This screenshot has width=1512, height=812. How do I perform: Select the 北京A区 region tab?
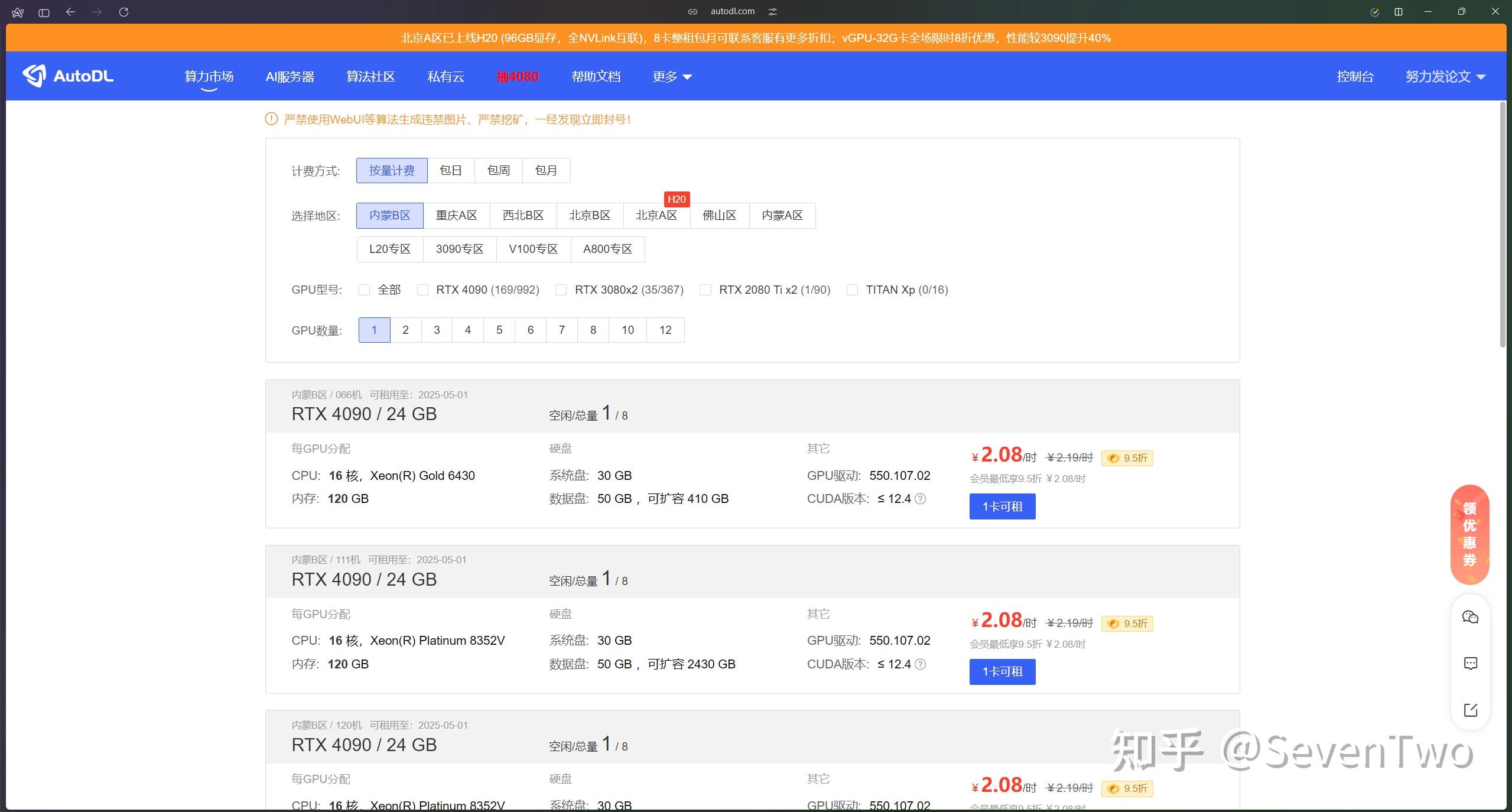(656, 216)
